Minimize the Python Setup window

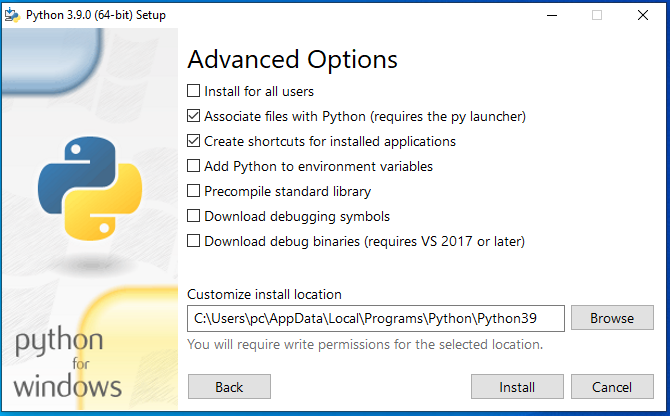[x=551, y=15]
